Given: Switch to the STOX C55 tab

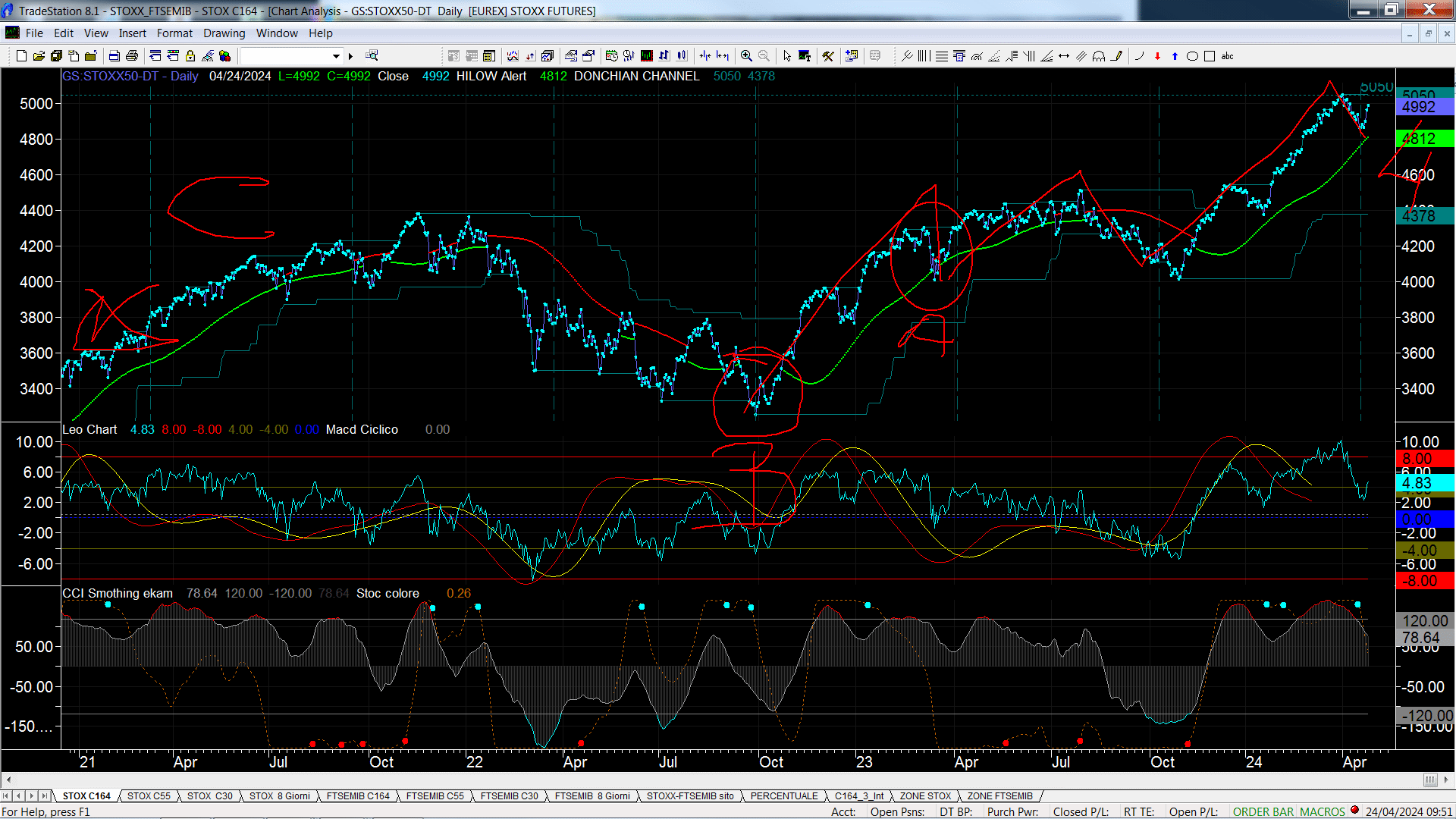Looking at the screenshot, I should pyautogui.click(x=149, y=795).
